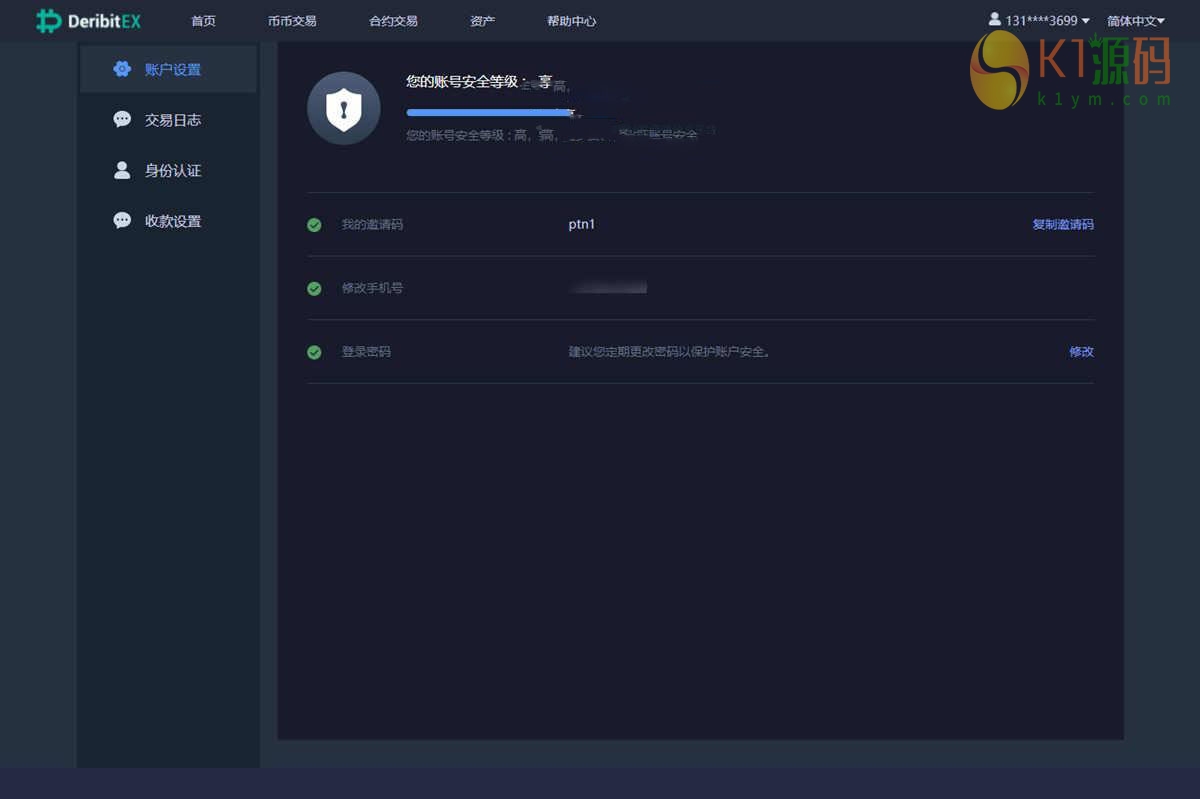Viewport: 1200px width, 799px height.
Task: Click the DeribitEX logo
Action: pos(88,20)
